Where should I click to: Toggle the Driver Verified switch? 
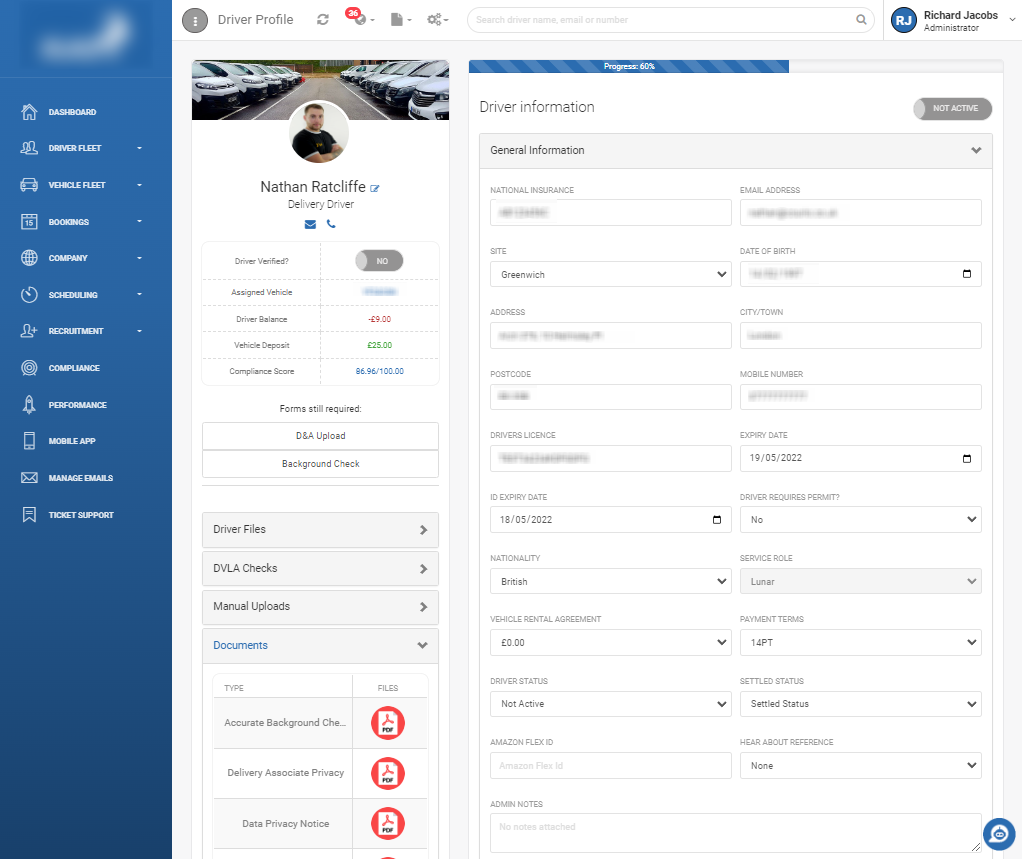tap(378, 260)
